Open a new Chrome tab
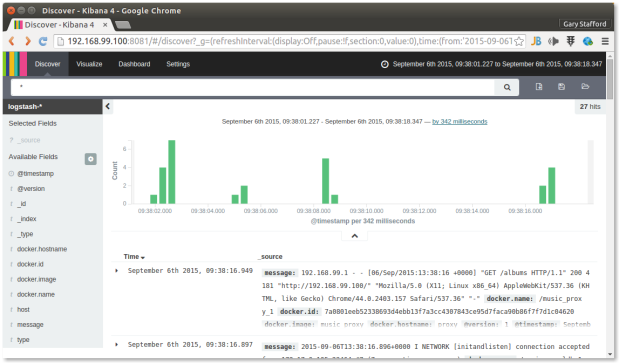 coord(123,25)
